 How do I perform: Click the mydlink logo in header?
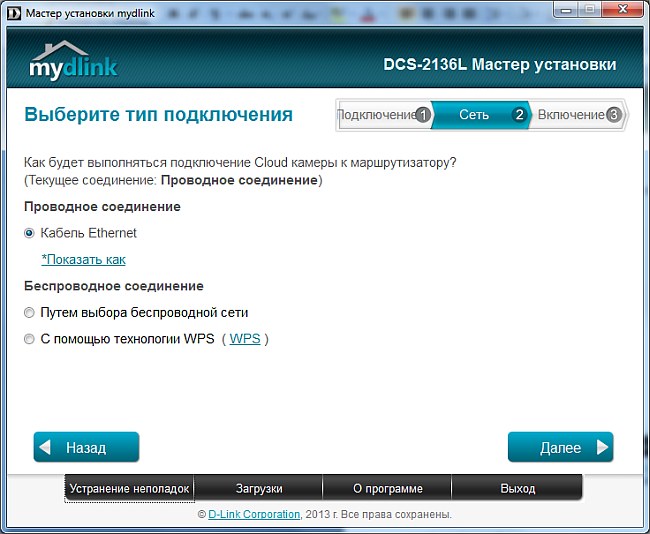click(73, 61)
